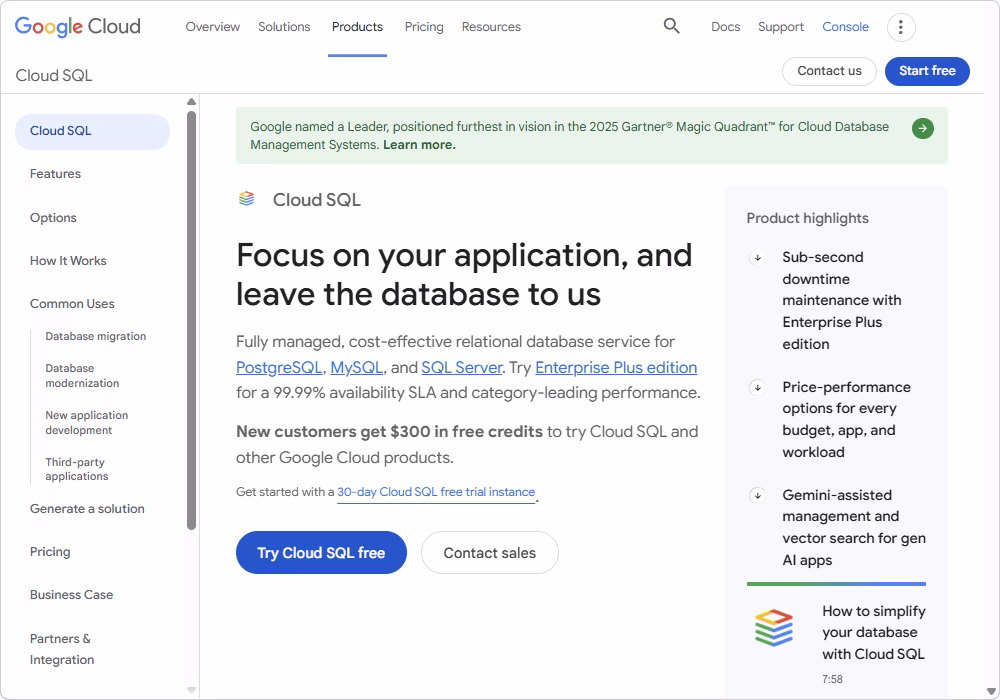Open the Docs link

pyautogui.click(x=725, y=27)
